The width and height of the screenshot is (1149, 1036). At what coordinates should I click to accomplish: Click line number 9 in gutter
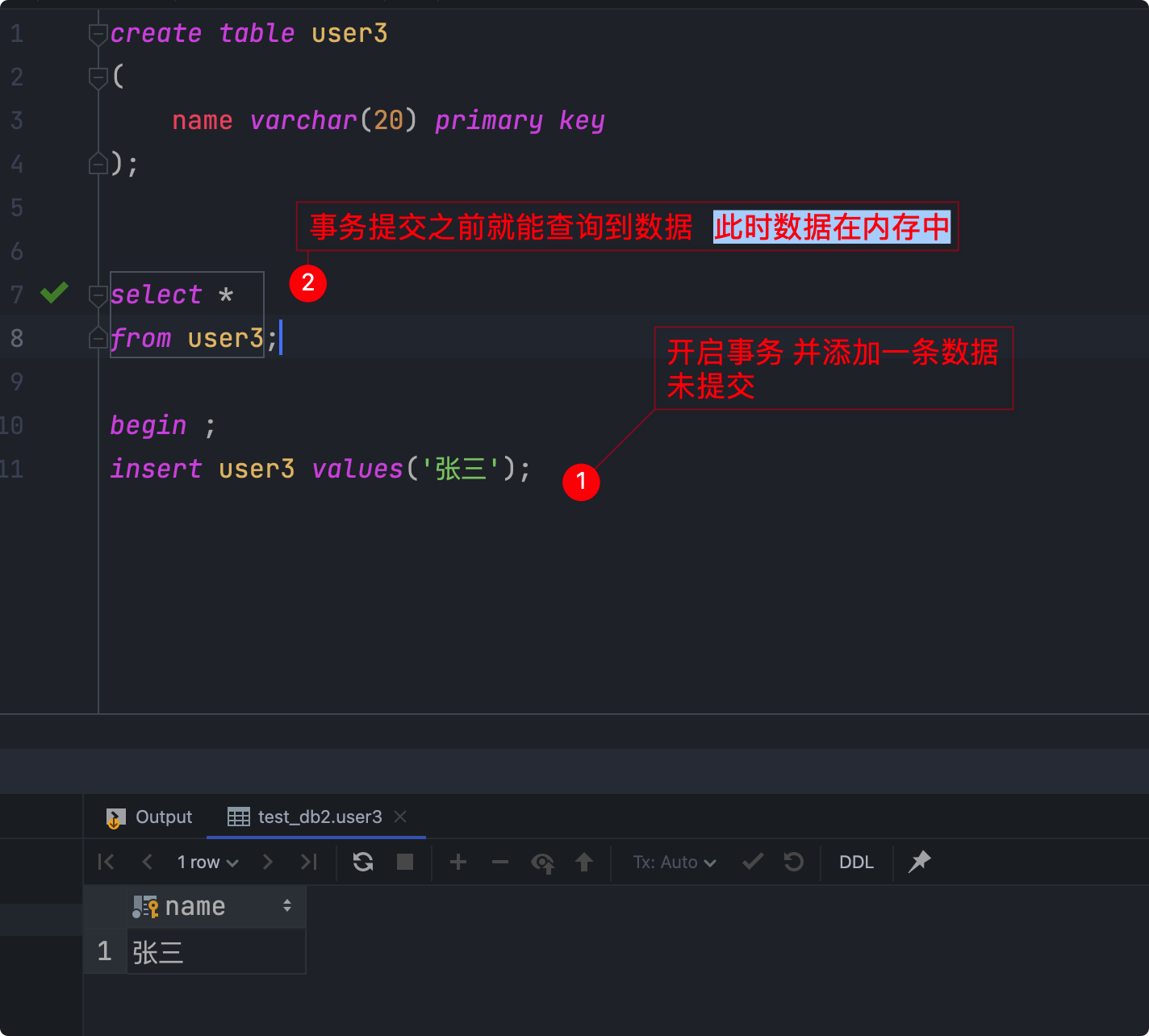tap(16, 382)
